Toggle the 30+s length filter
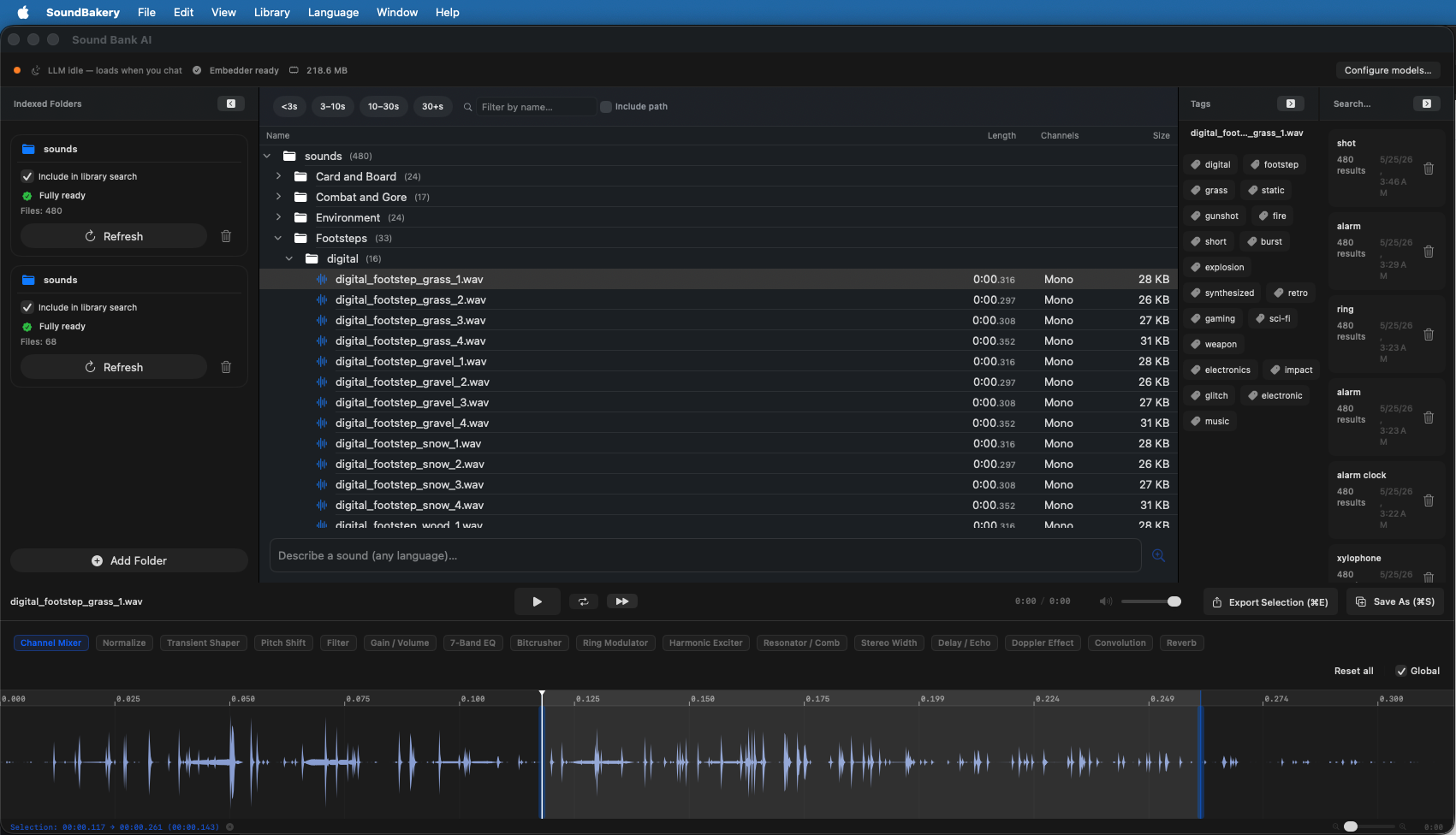 click(432, 106)
